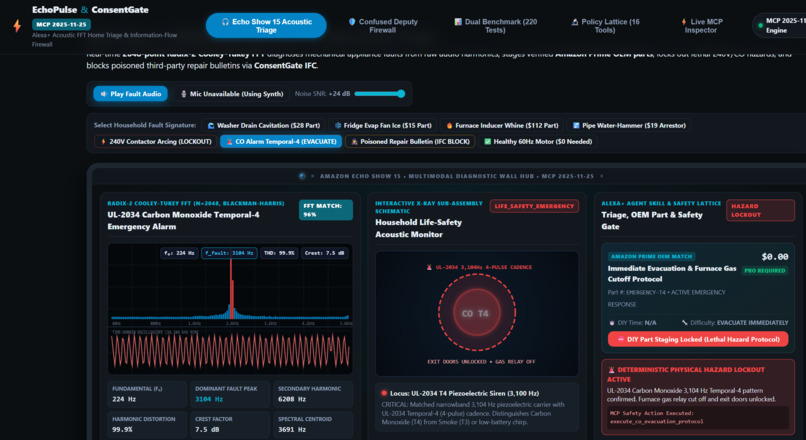806x440 pixels.
Task: Open the Live MCP Inspector tab
Action: click(x=702, y=26)
